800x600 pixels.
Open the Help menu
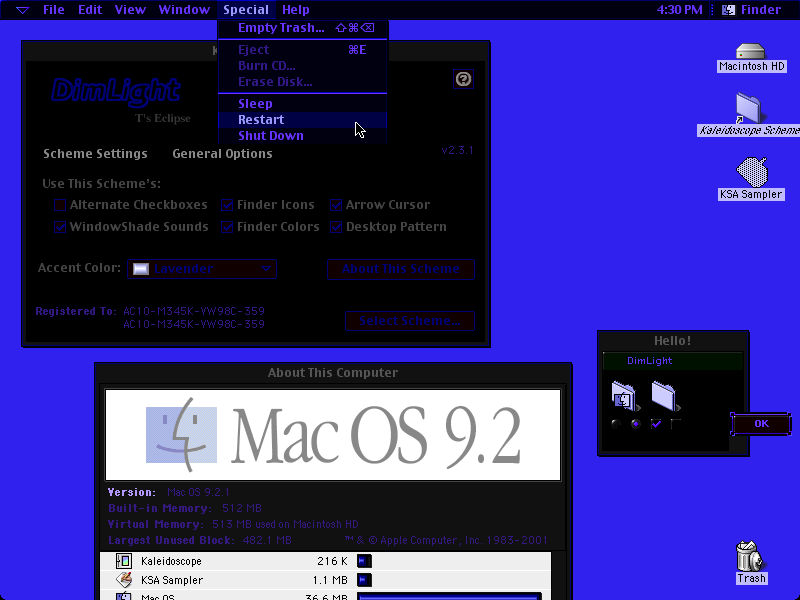296,10
